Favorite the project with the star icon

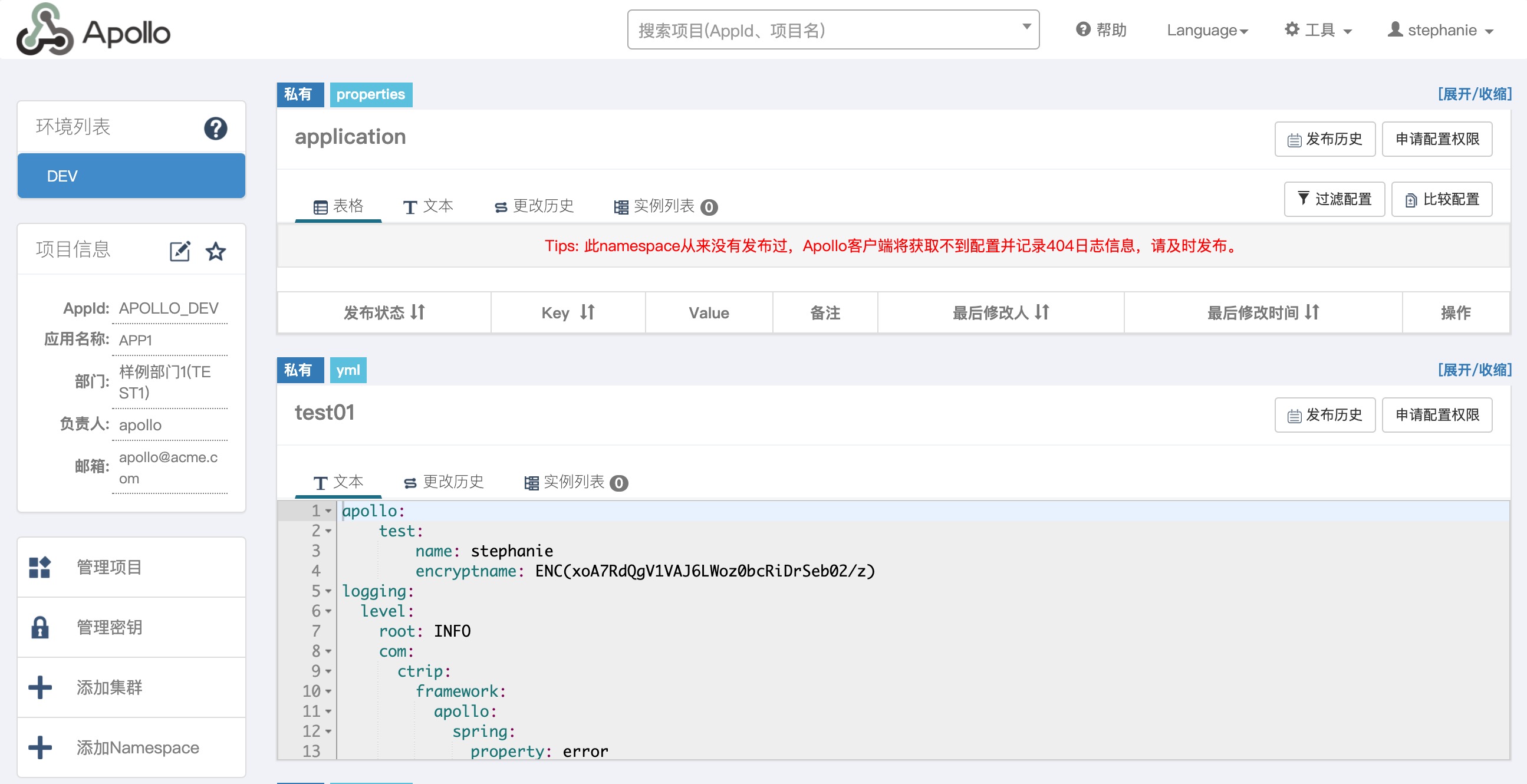tap(216, 251)
